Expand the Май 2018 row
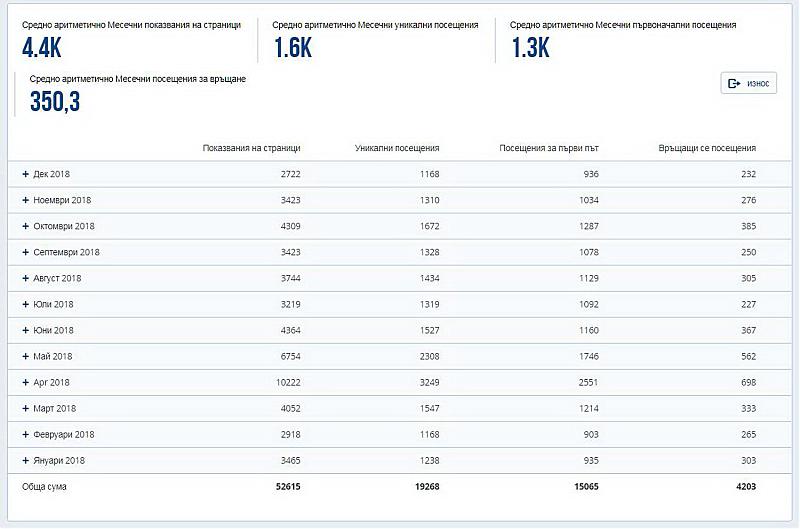This screenshot has height=529, width=800. (x=26, y=356)
